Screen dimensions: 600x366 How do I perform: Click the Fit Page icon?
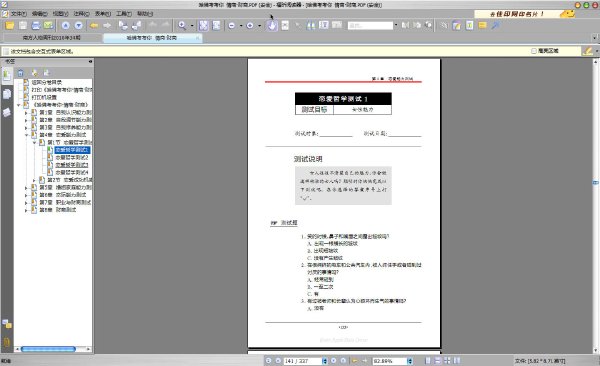coord(204,26)
